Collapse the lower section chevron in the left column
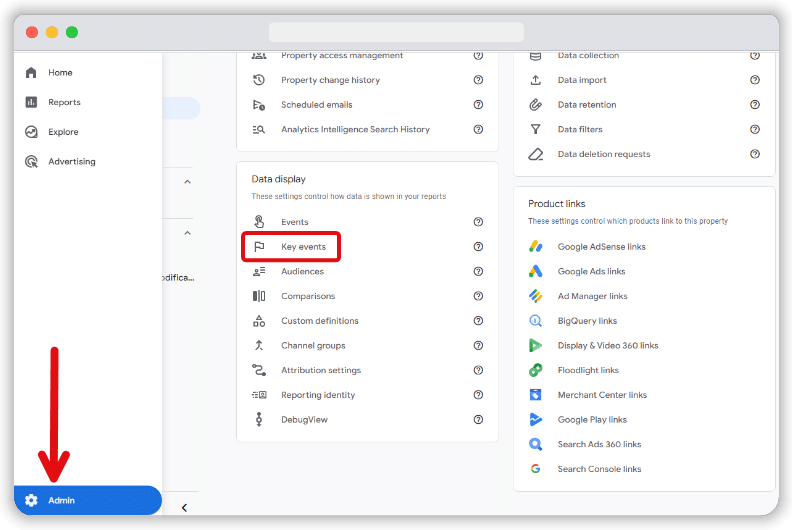Image resolution: width=792 pixels, height=530 pixels. coord(187,233)
